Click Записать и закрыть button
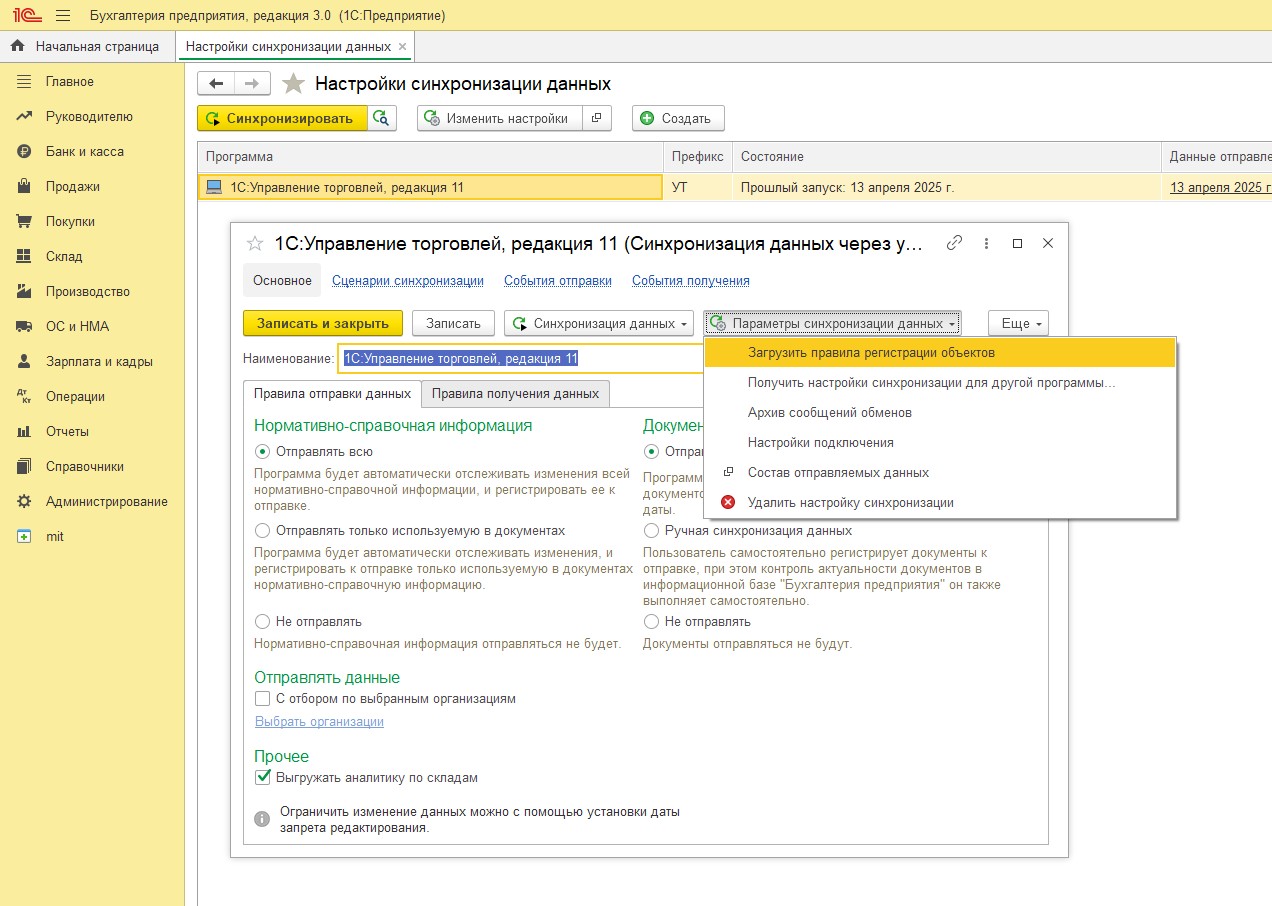This screenshot has width=1272, height=906. pos(323,323)
